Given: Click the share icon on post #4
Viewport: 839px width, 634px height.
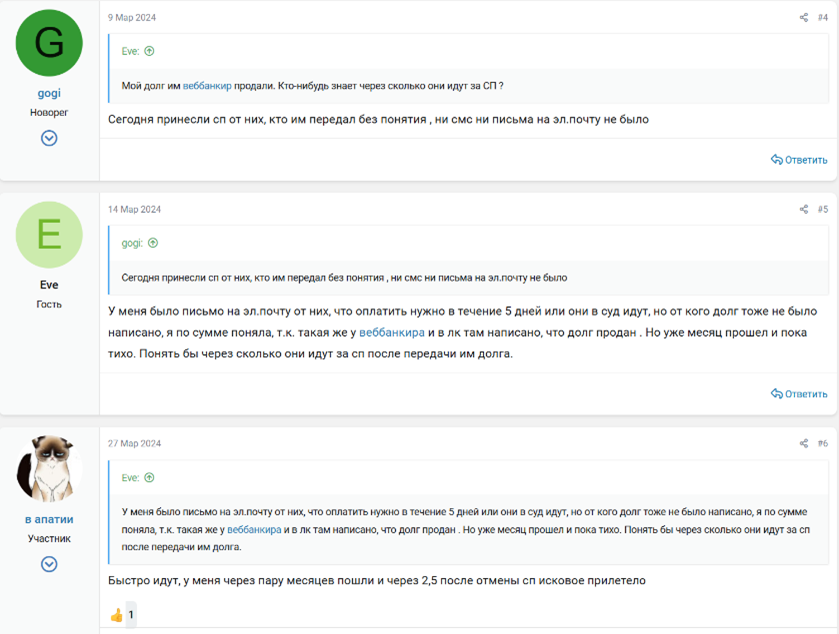Looking at the screenshot, I should click(x=803, y=18).
